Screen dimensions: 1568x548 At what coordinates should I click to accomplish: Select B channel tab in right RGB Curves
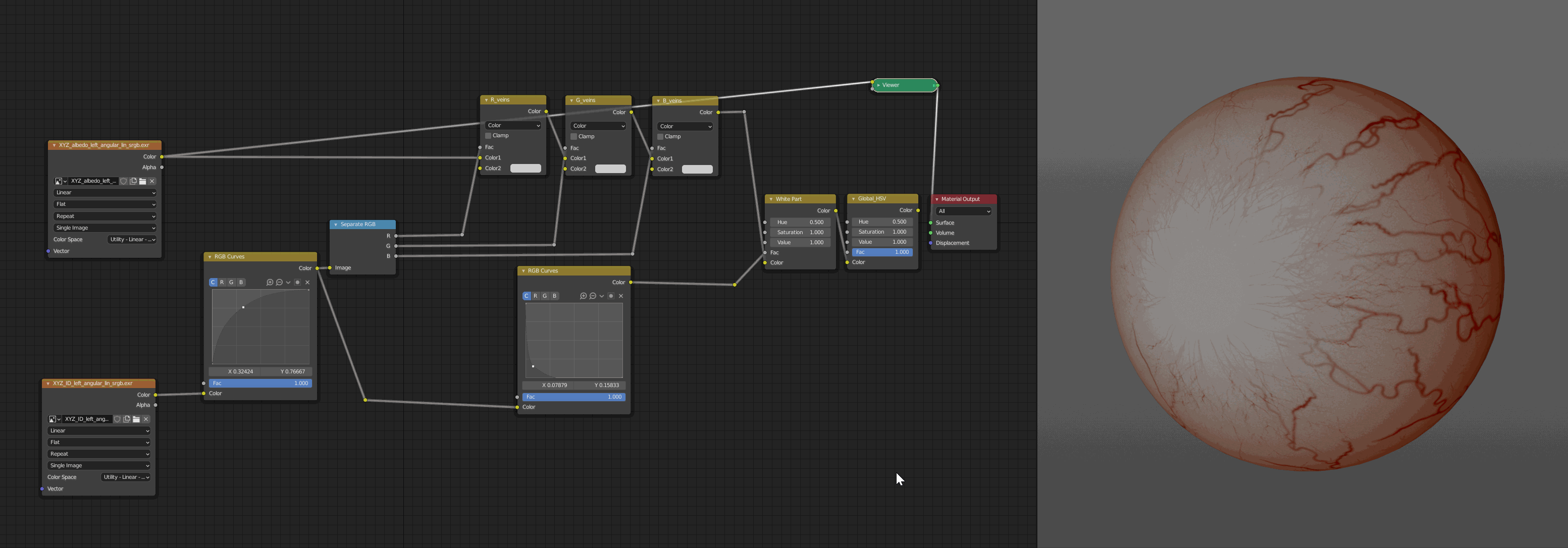point(554,296)
